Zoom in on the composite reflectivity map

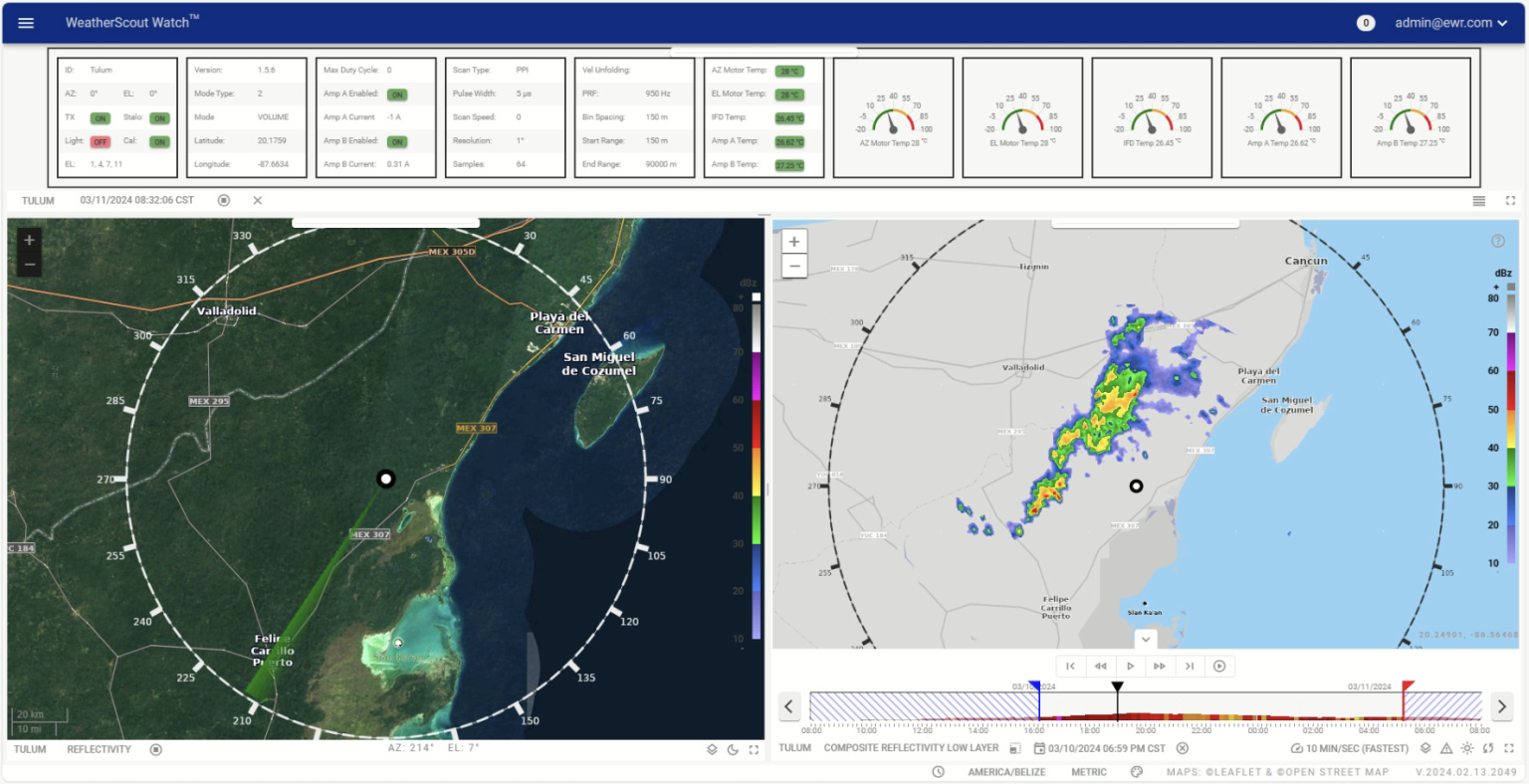(793, 241)
